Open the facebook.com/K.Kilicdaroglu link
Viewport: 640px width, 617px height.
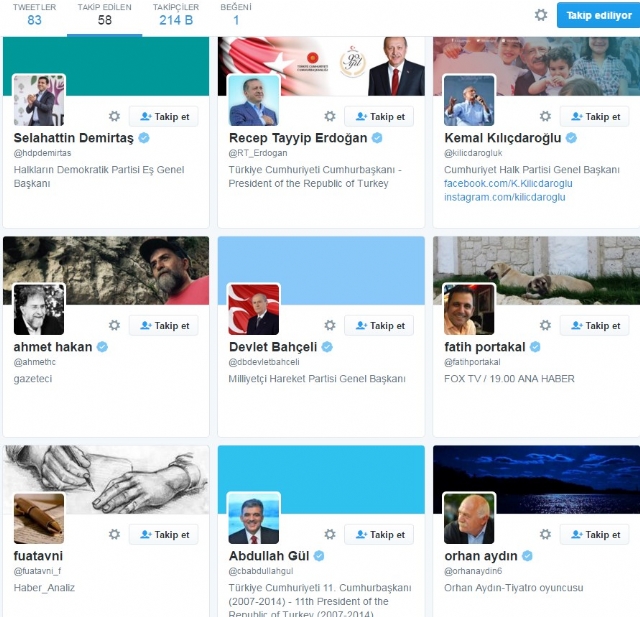click(508, 184)
